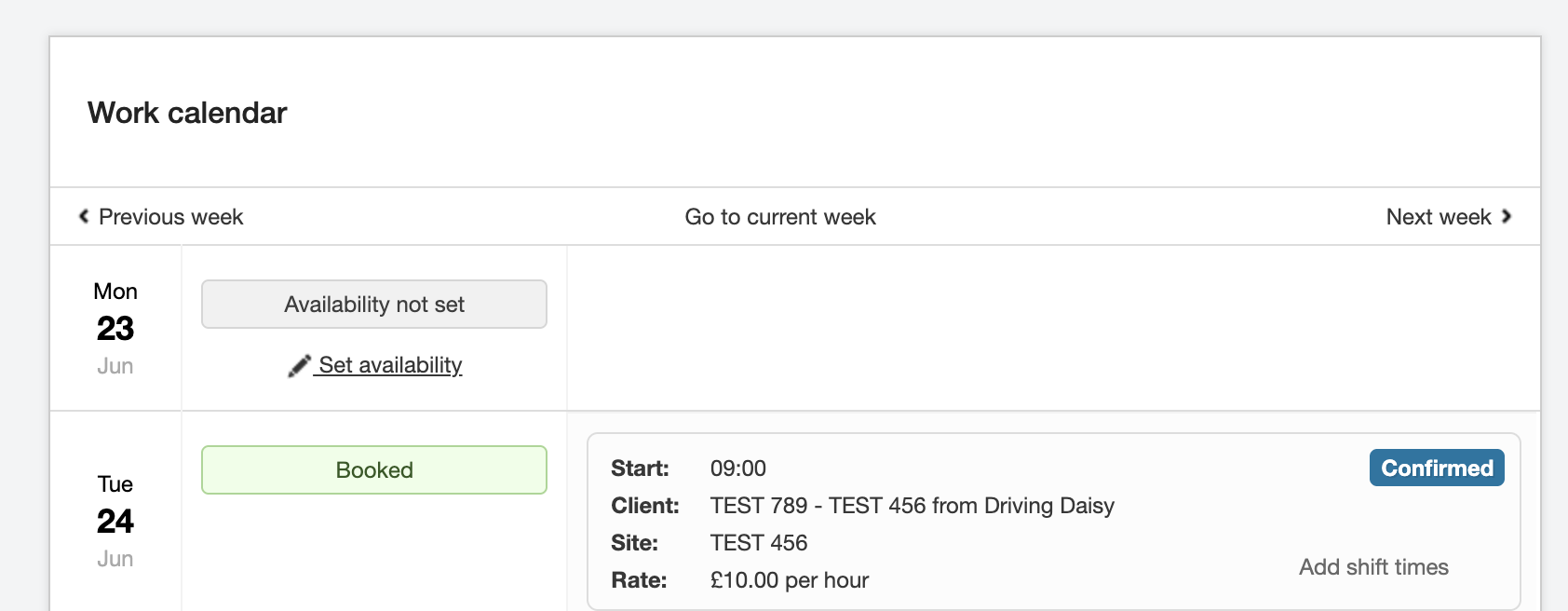
Task: Click the pencil icon for Set availability
Action: pyautogui.click(x=299, y=366)
